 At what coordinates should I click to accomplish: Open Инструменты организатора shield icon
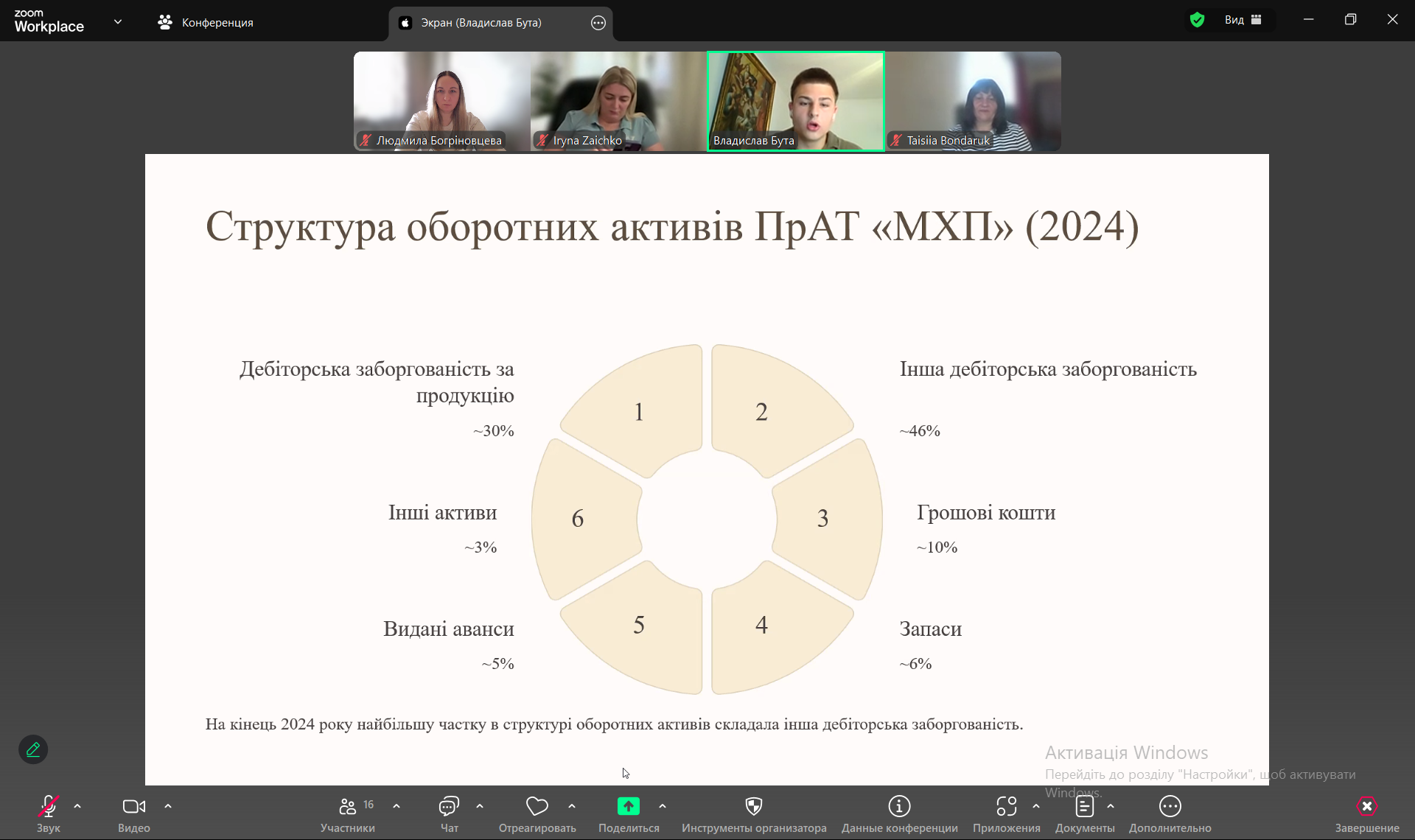point(753,807)
